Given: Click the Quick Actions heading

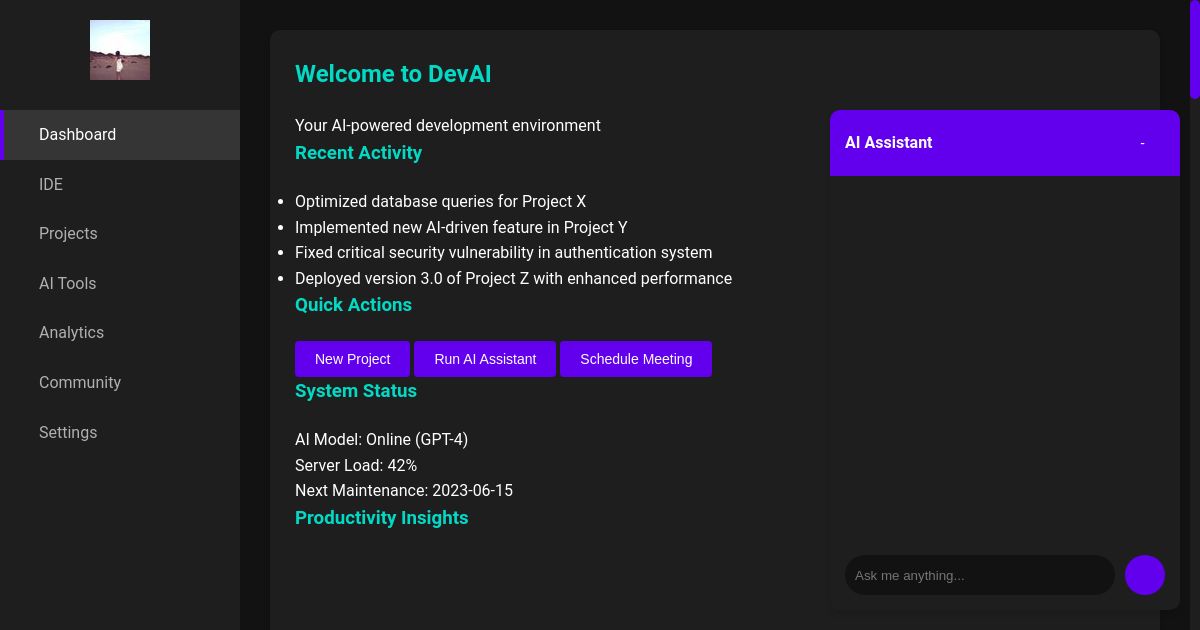Looking at the screenshot, I should pyautogui.click(x=353, y=305).
